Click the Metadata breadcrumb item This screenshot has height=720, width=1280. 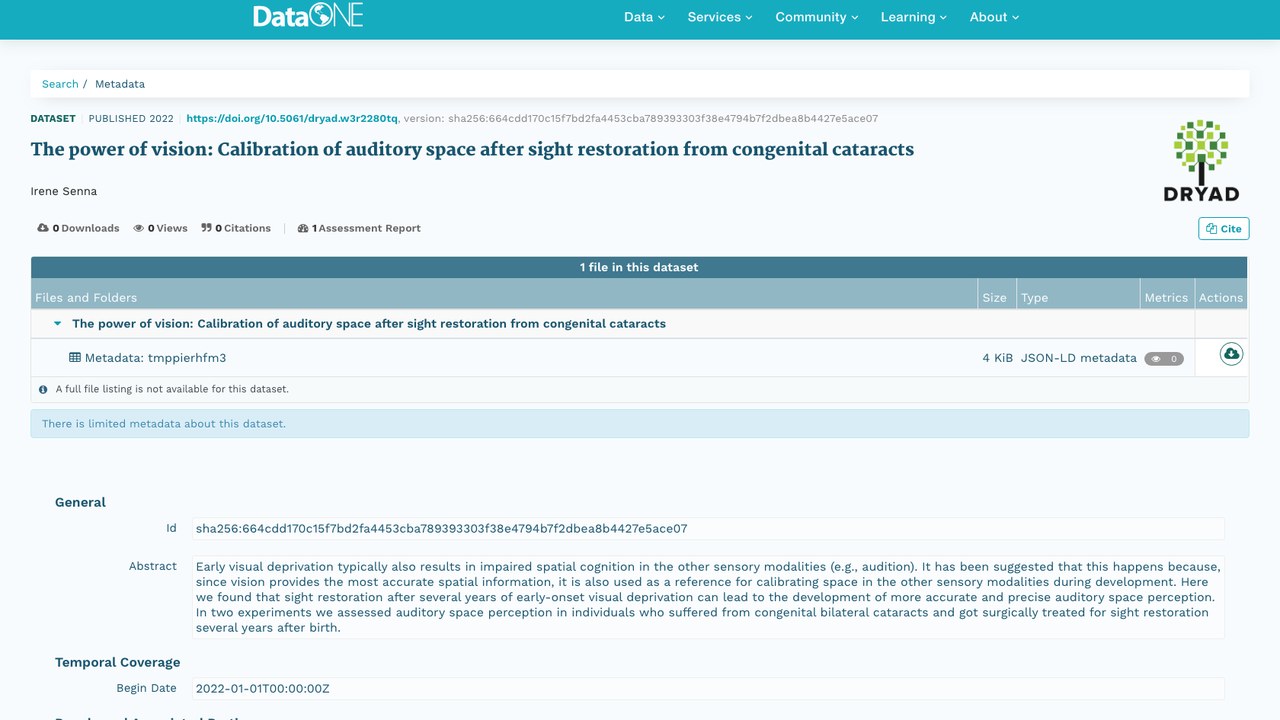pos(120,84)
